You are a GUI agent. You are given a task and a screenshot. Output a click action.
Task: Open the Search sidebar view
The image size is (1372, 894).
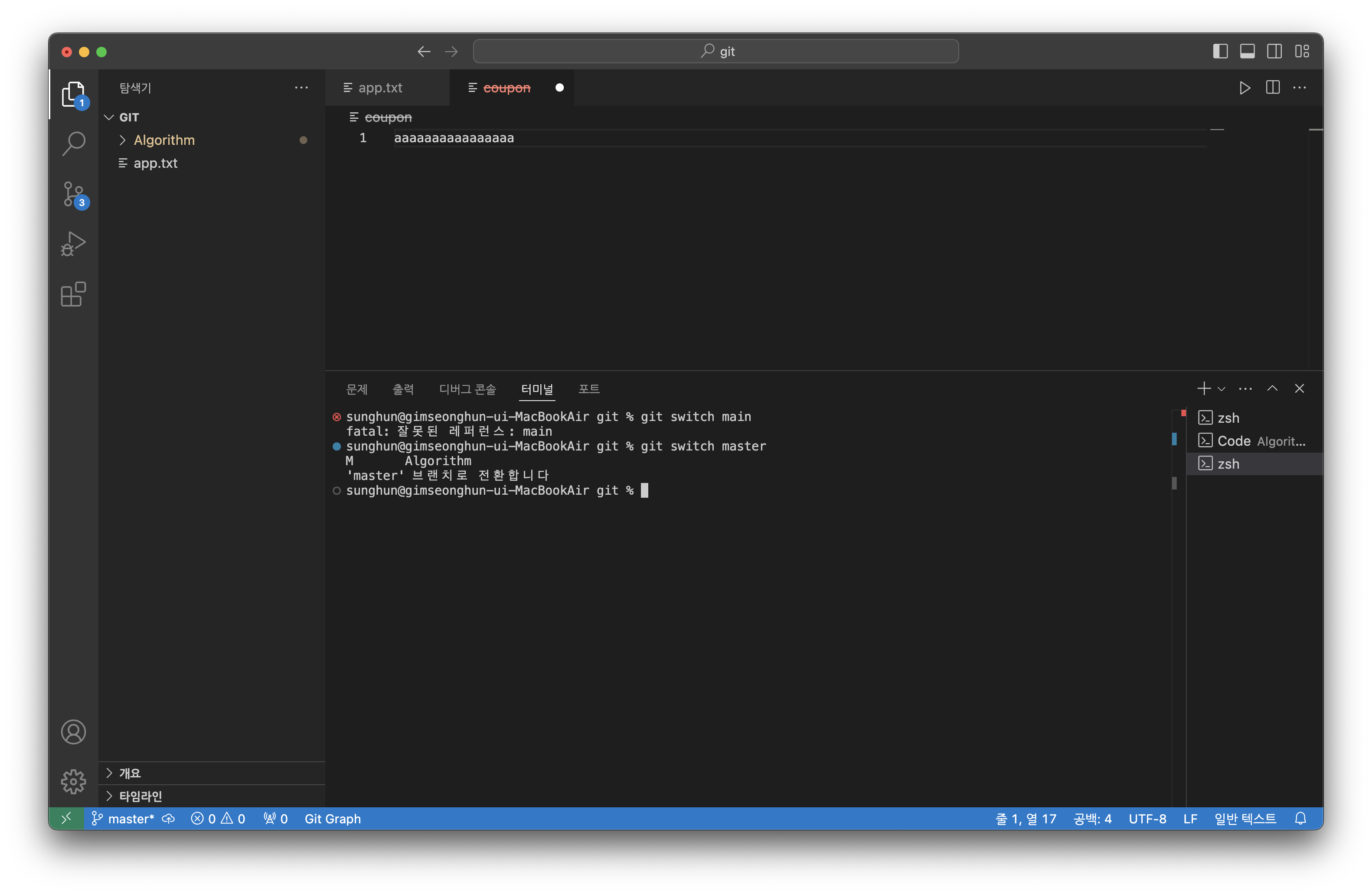click(74, 144)
